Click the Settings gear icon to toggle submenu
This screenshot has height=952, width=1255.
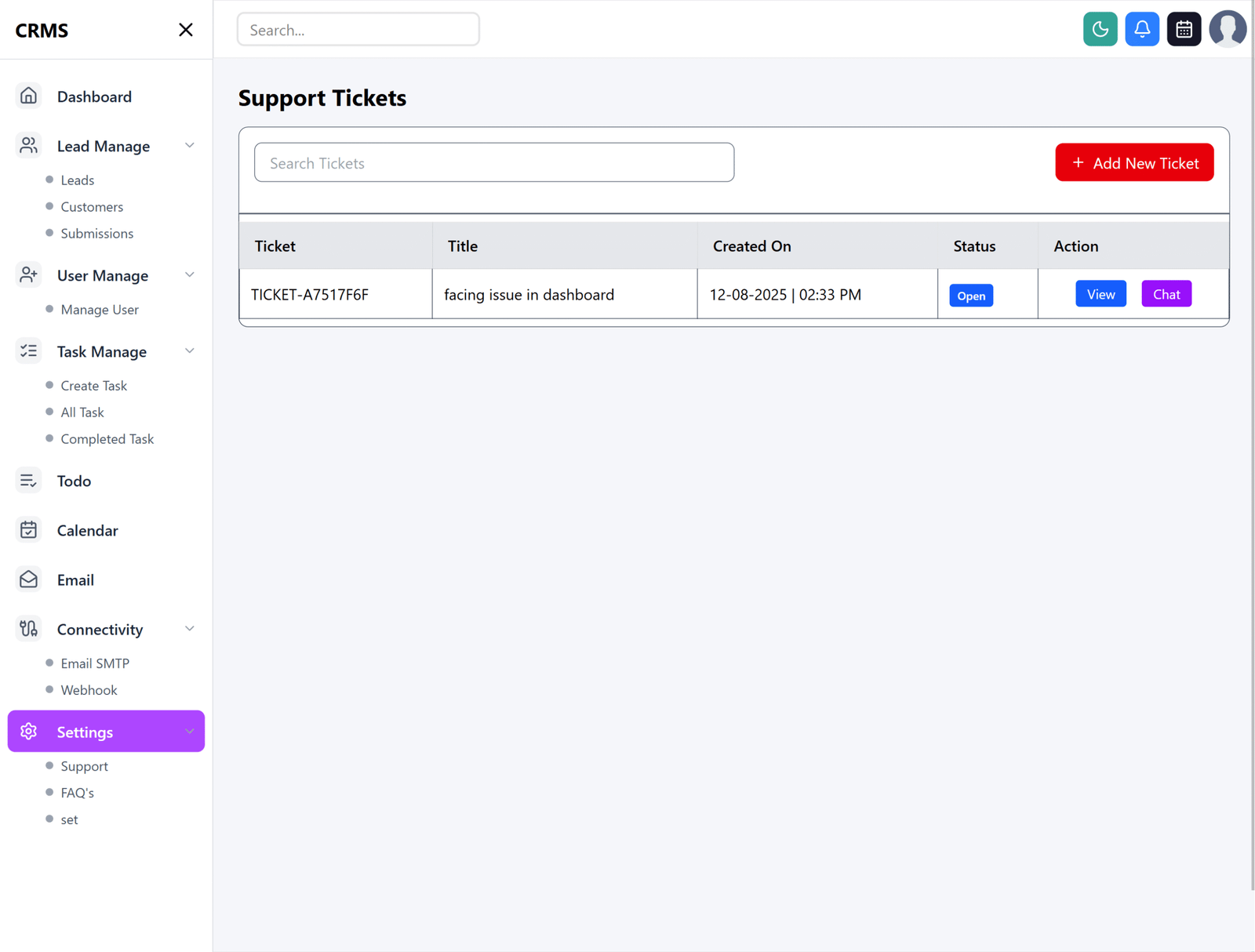[x=28, y=731]
